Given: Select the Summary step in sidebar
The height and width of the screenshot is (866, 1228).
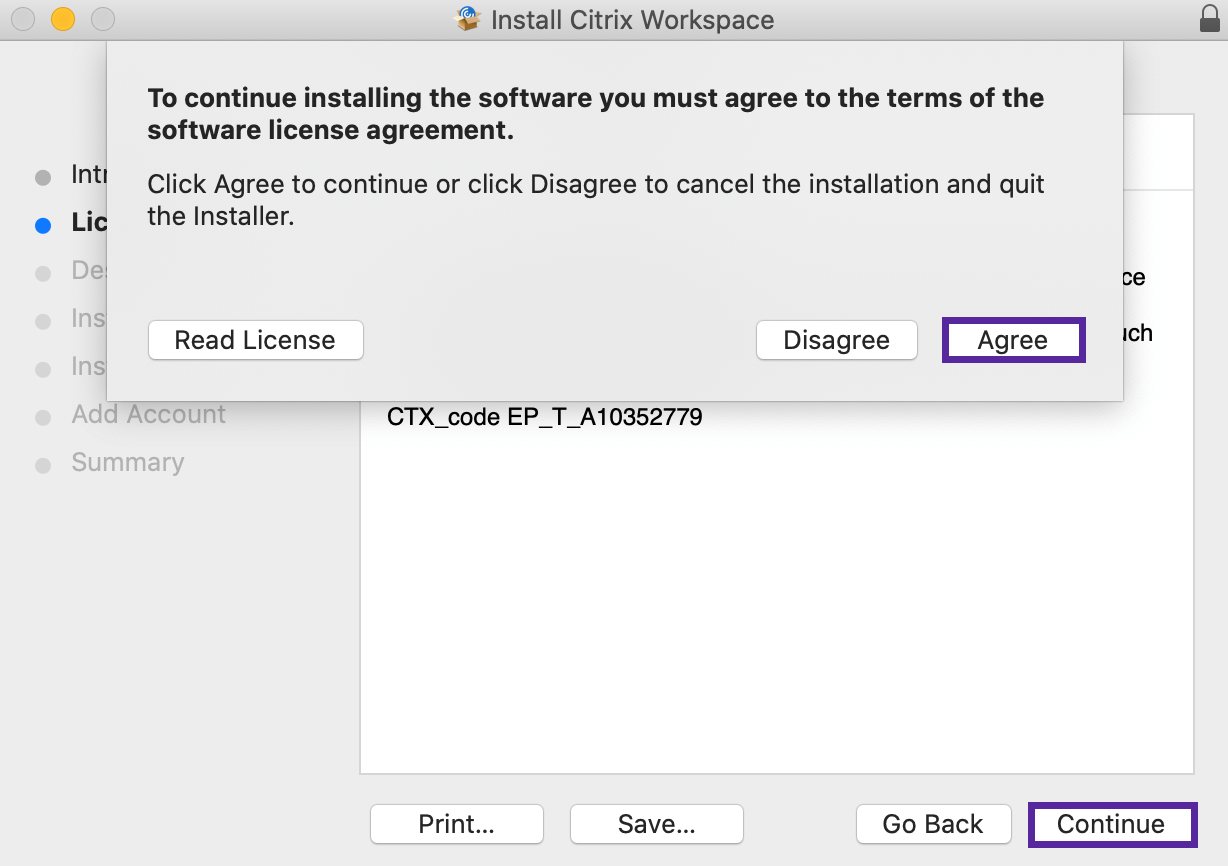Looking at the screenshot, I should [127, 462].
